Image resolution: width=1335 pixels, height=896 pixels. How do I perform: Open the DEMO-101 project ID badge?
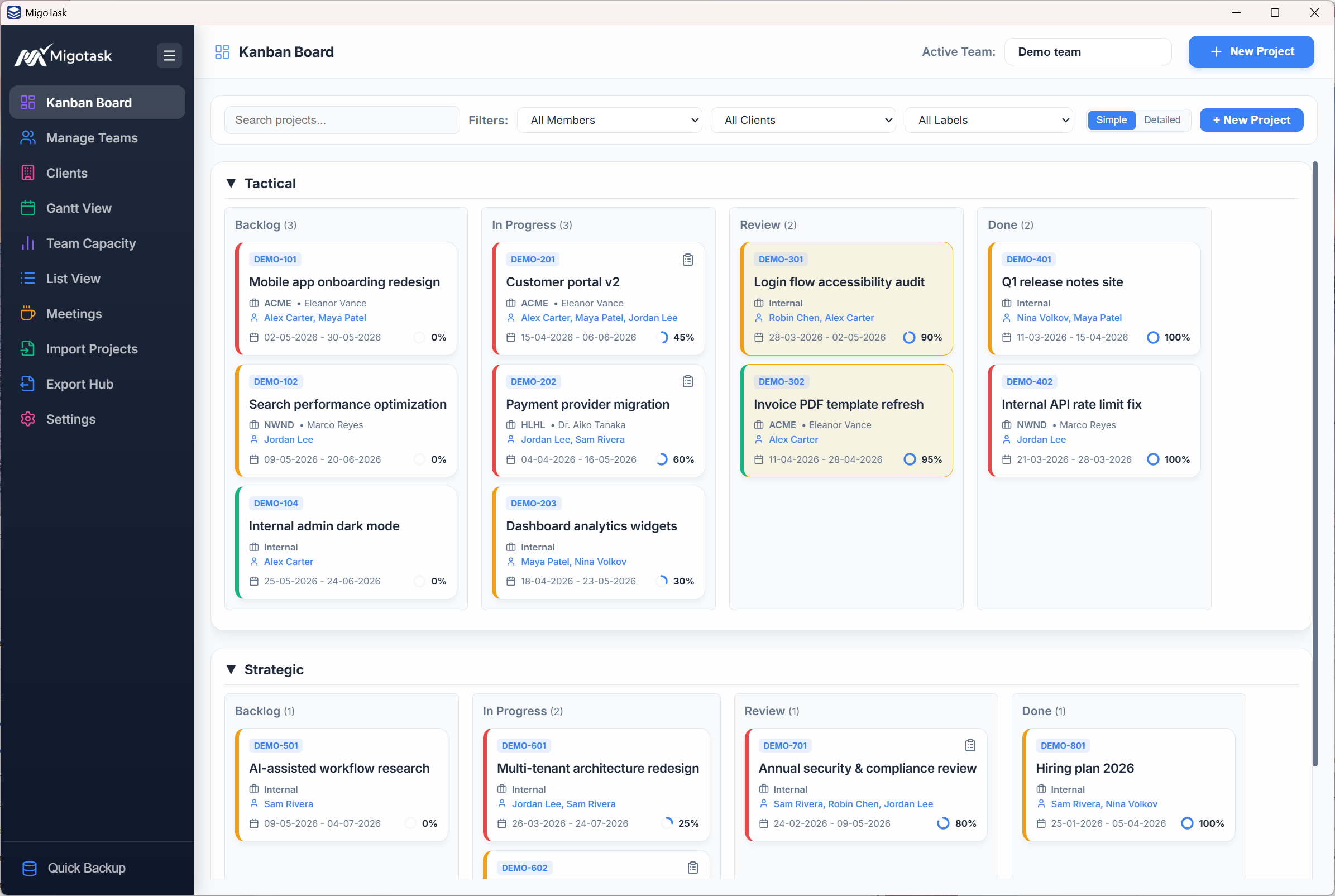pyautogui.click(x=275, y=260)
